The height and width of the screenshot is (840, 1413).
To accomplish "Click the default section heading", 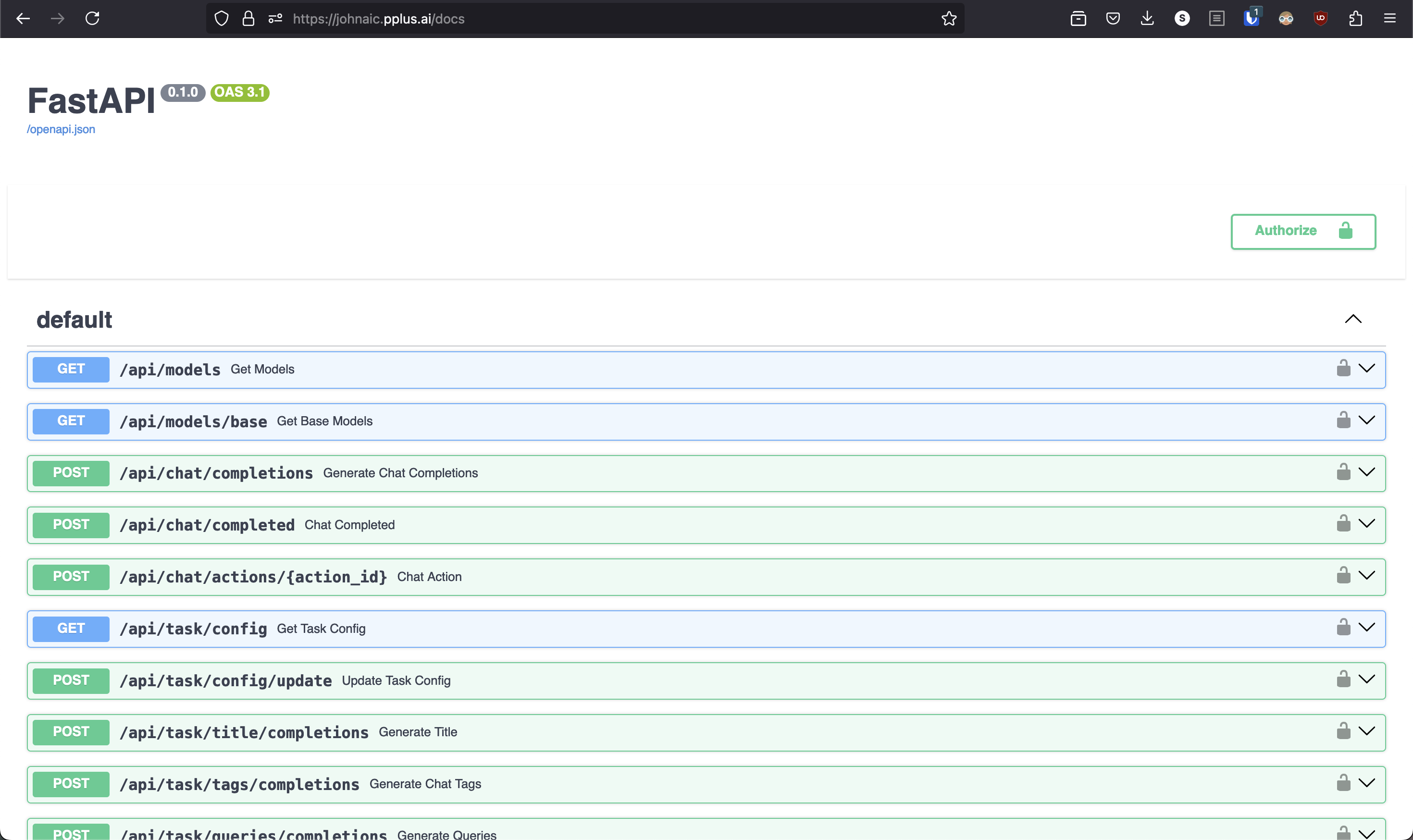I will tap(74, 320).
